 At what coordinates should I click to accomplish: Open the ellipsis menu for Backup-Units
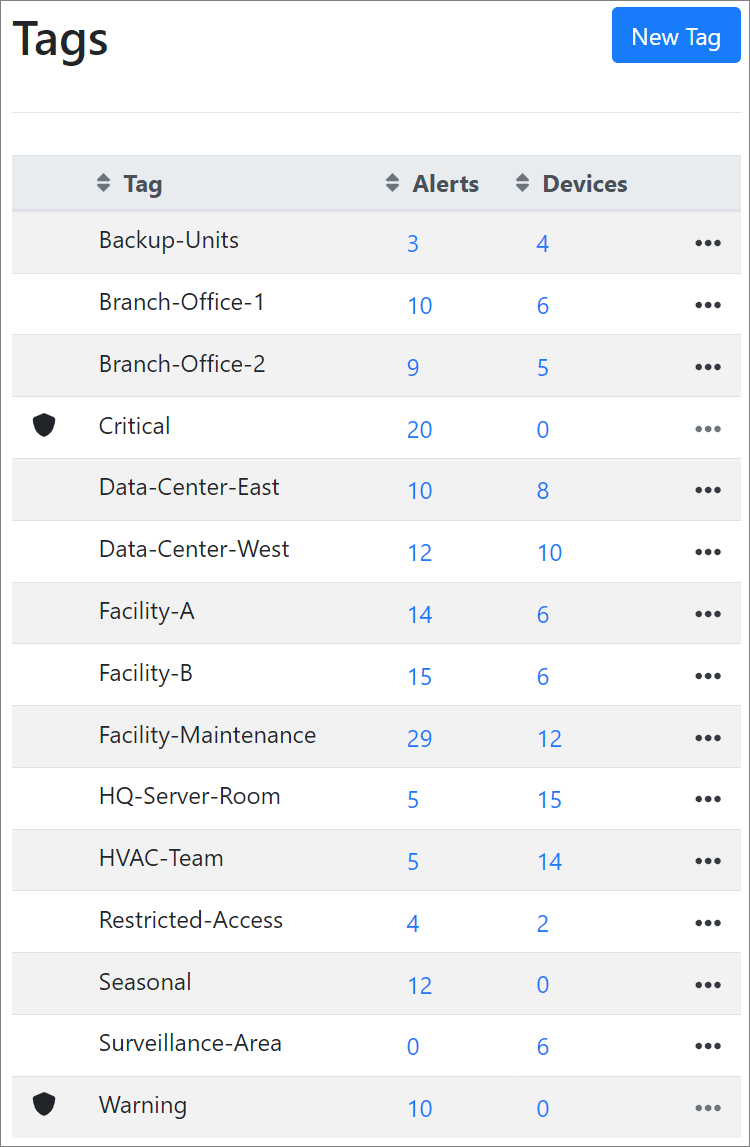[x=708, y=242]
